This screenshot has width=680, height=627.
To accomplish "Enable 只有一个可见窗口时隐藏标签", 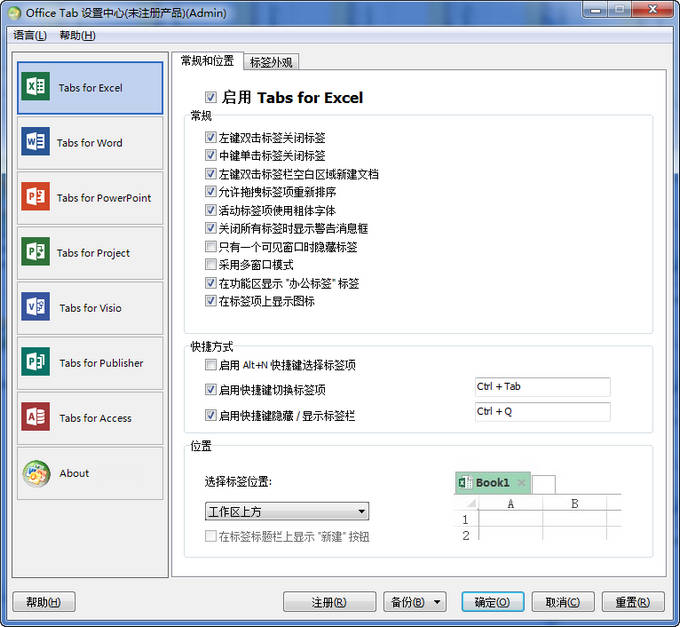I will tap(211, 247).
